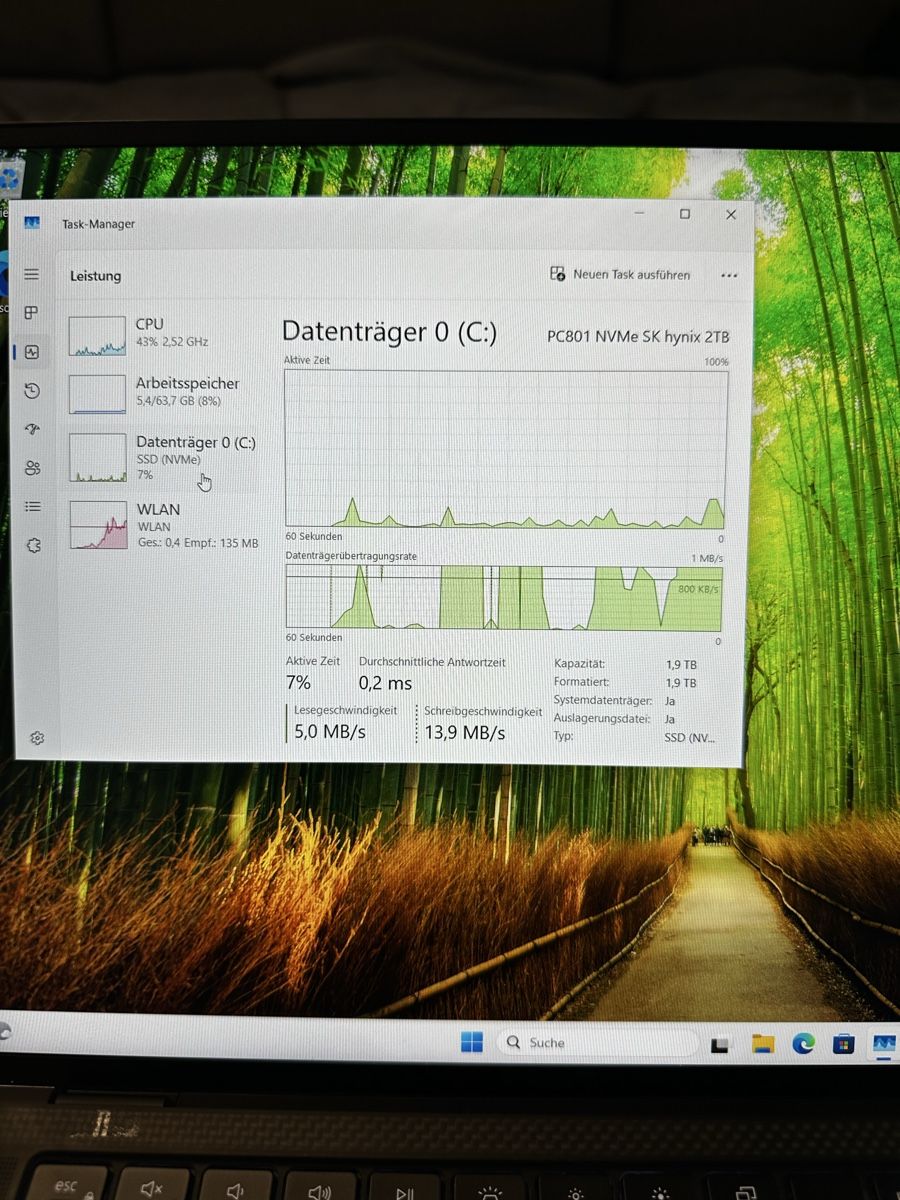Click the 13,9 MB/s write speed value
The width and height of the screenshot is (900, 1200).
click(x=464, y=733)
